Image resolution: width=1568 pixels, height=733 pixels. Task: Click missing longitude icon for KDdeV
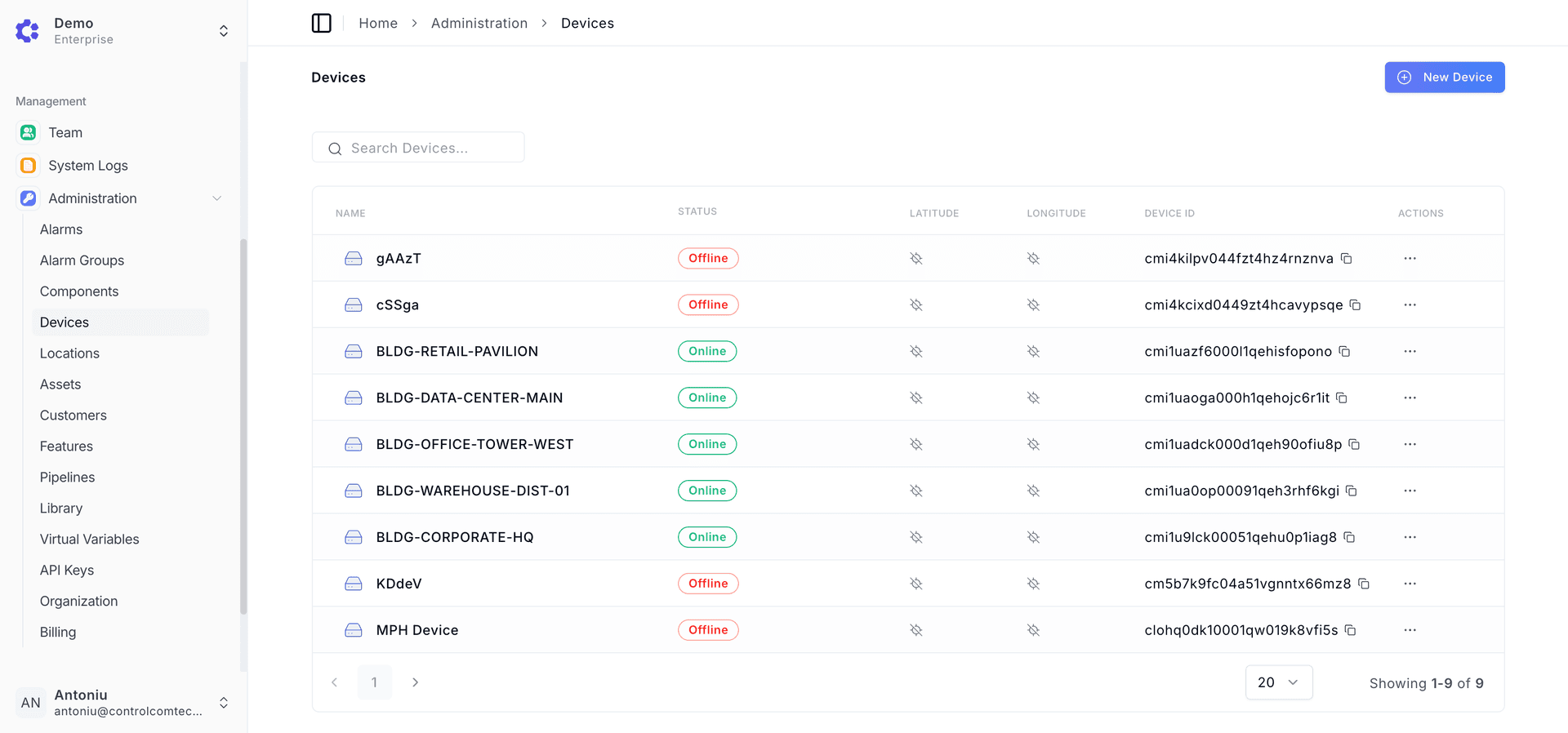[x=1034, y=584]
